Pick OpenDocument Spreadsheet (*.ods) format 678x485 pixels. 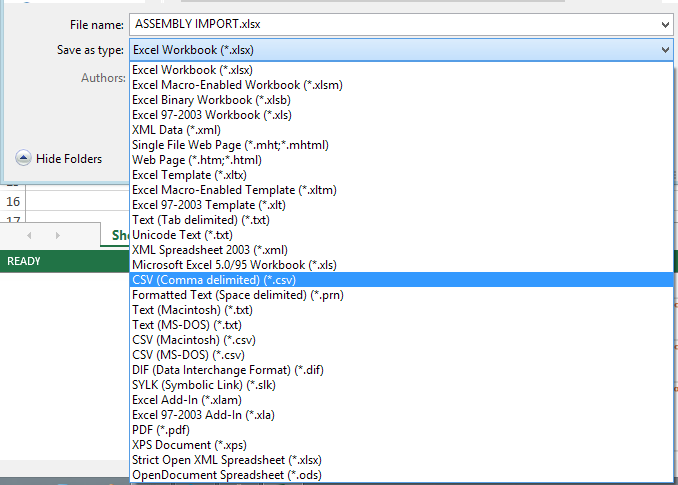[x=227, y=474]
